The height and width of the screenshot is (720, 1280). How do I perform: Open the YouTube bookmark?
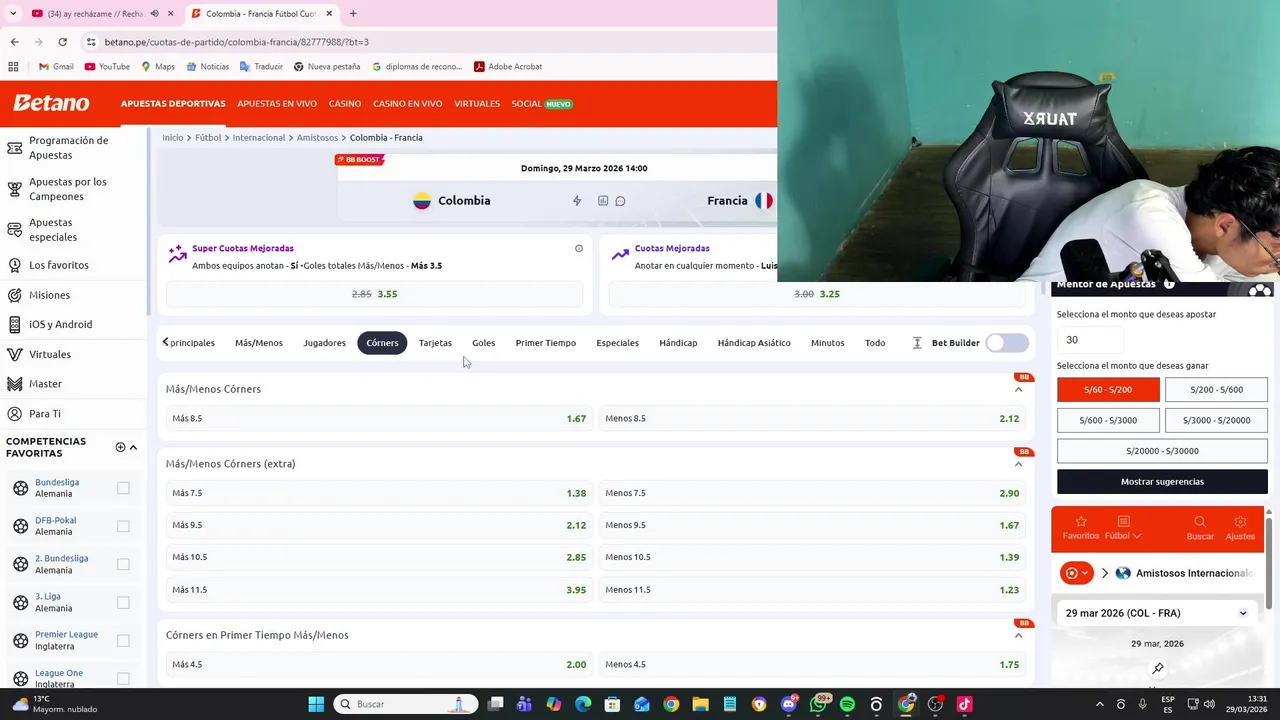pyautogui.click(x=107, y=66)
